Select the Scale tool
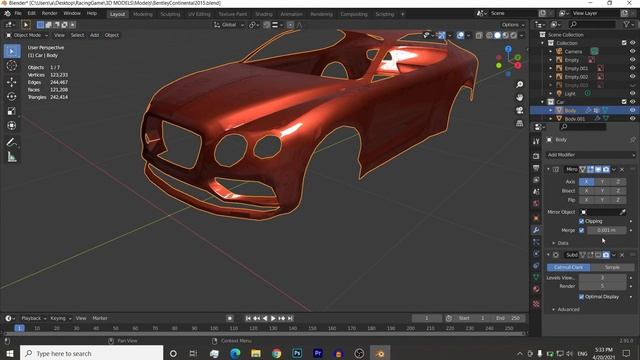The image size is (640, 360). tap(11, 111)
